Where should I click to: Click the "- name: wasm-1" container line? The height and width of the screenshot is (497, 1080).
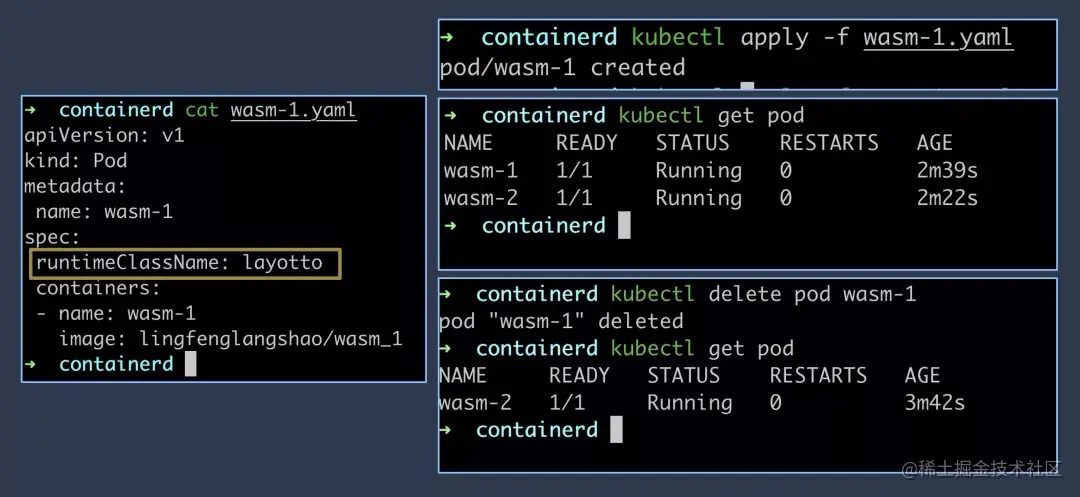coord(116,314)
